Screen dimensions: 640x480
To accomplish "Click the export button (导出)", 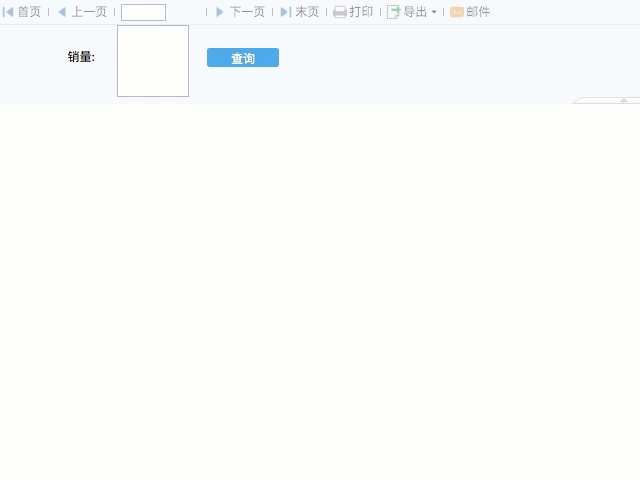I will coord(407,12).
